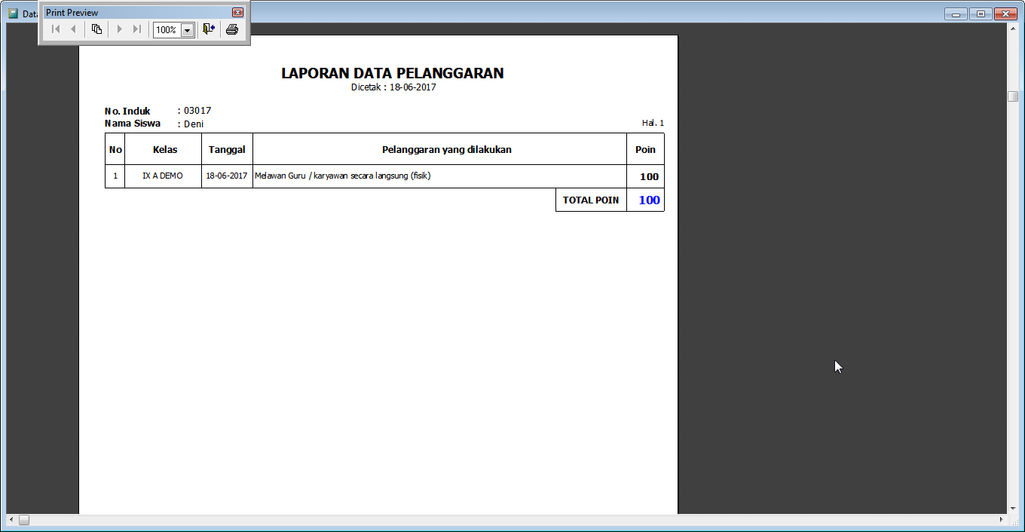The height and width of the screenshot is (532, 1025).
Task: Advance to the next page
Action: 120,30
